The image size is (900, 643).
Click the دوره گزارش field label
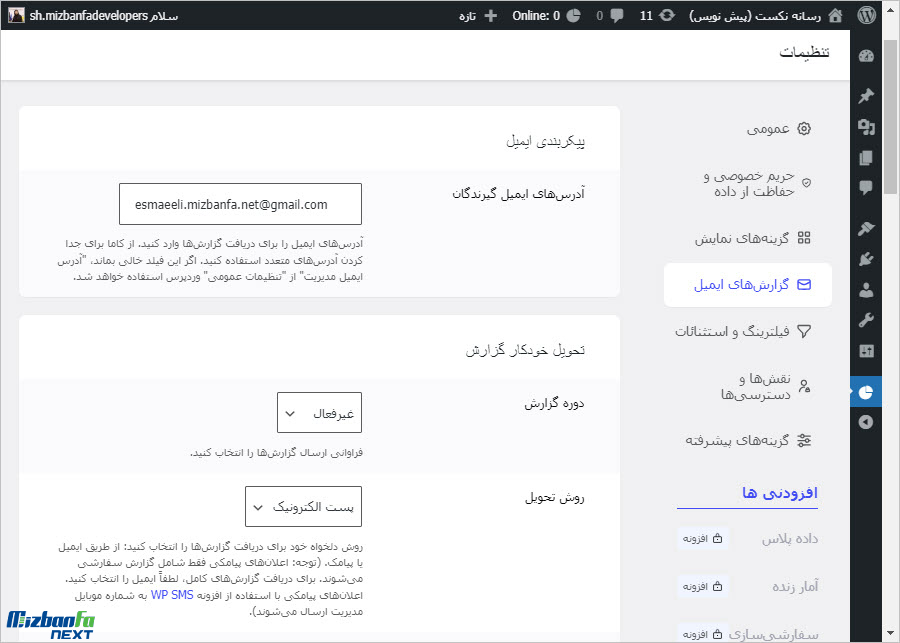coord(554,404)
